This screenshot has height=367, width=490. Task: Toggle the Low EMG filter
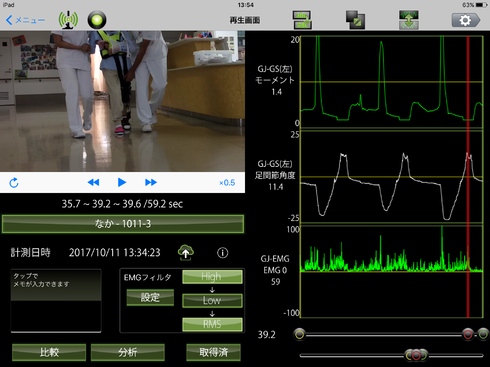pos(212,300)
